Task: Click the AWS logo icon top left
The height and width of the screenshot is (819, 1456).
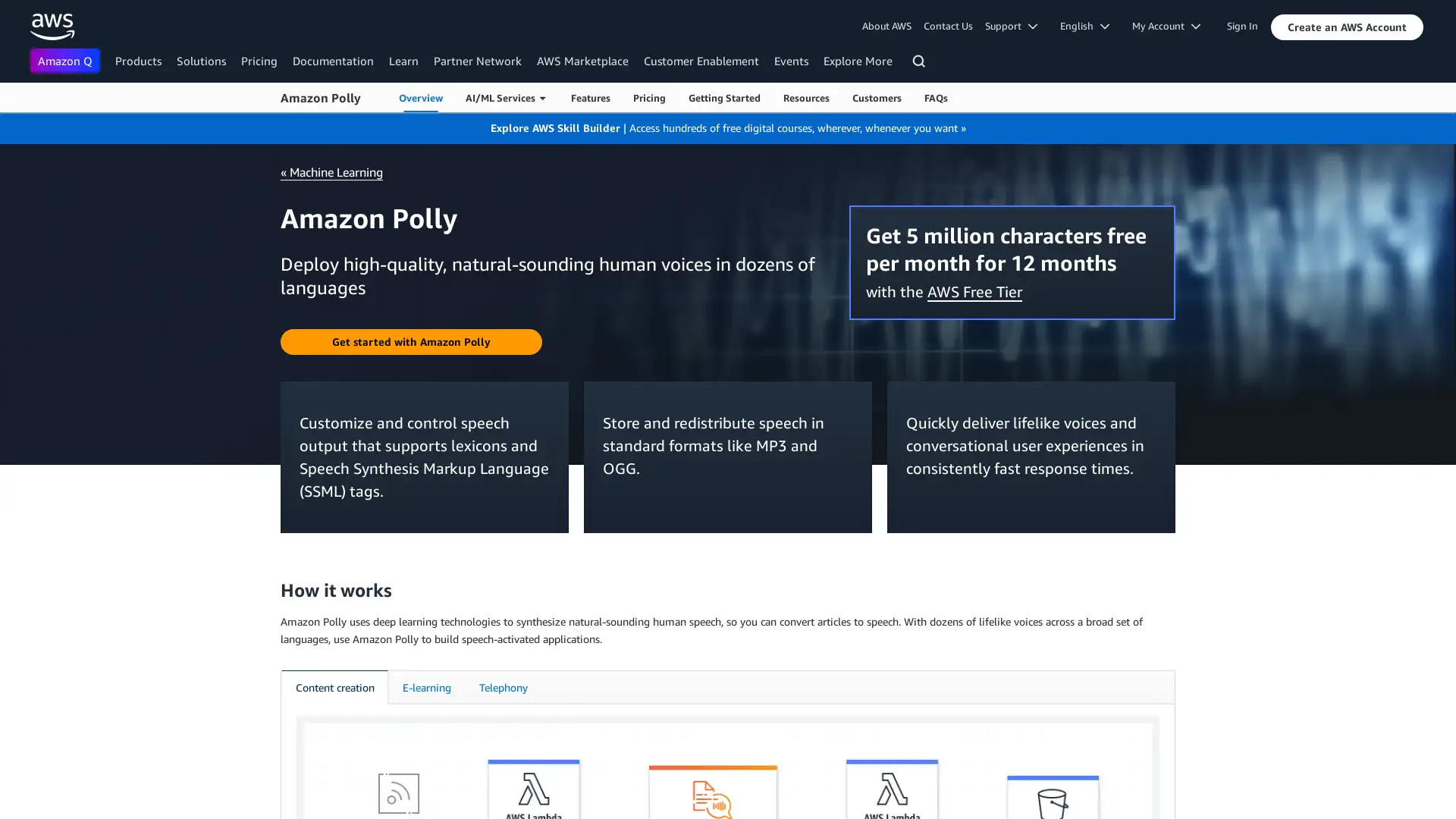Action: pos(52,27)
